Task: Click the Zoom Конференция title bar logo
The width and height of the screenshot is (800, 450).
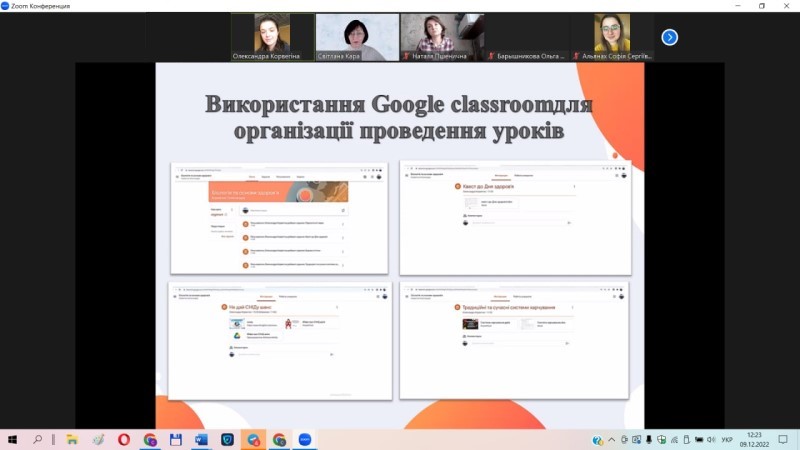Action: click(x=5, y=6)
